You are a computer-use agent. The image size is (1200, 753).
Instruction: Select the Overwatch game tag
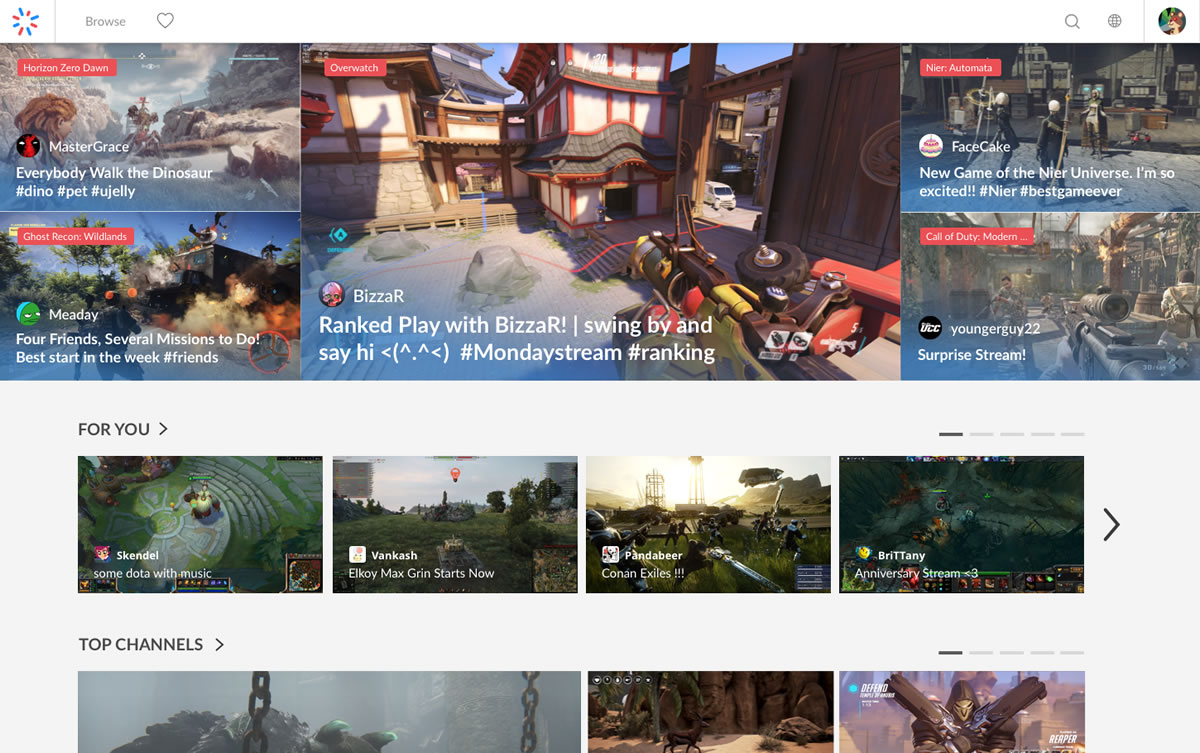click(354, 68)
